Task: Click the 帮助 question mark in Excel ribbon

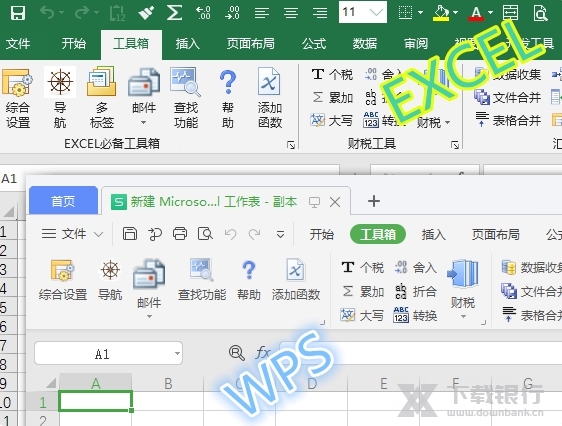Action: 228,82
